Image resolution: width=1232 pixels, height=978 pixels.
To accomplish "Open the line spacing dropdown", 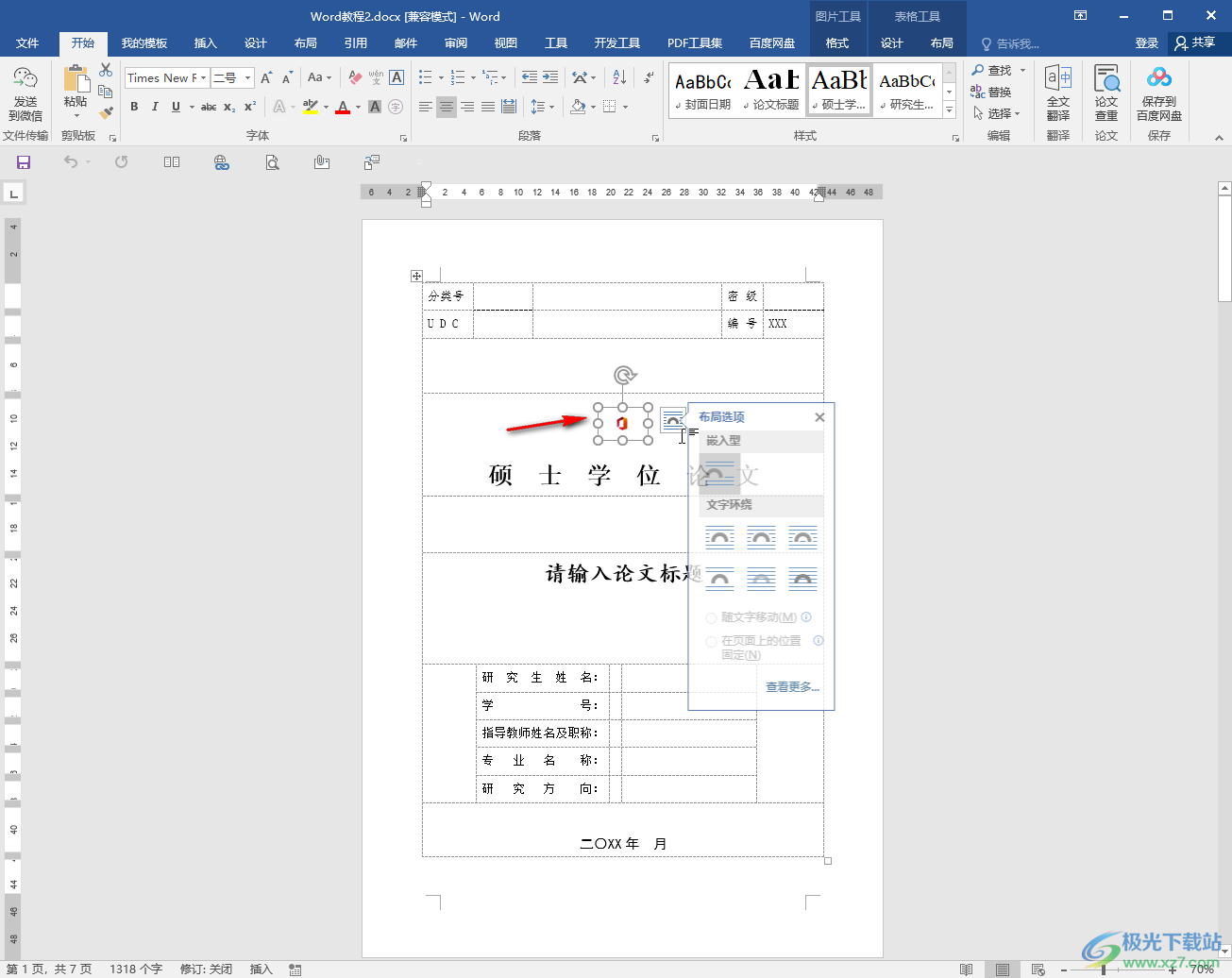I will click(542, 107).
